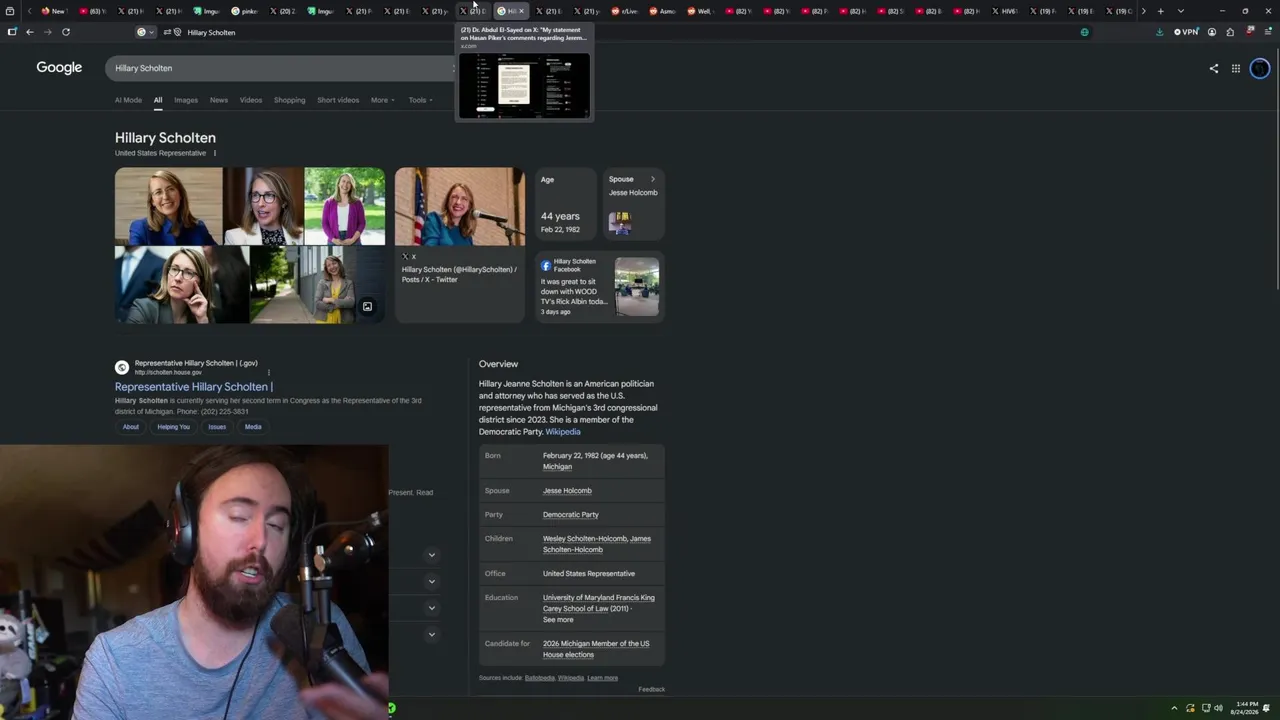This screenshot has height=720, width=1280.
Task: Open the Wikipedia link in the Overview
Action: tap(563, 432)
